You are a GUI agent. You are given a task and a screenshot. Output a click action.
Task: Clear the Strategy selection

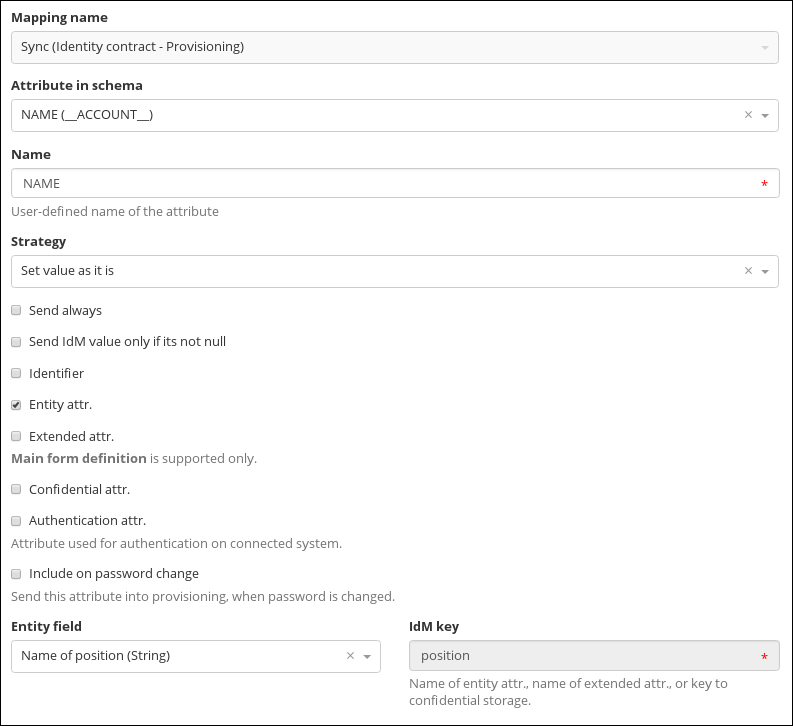click(748, 270)
